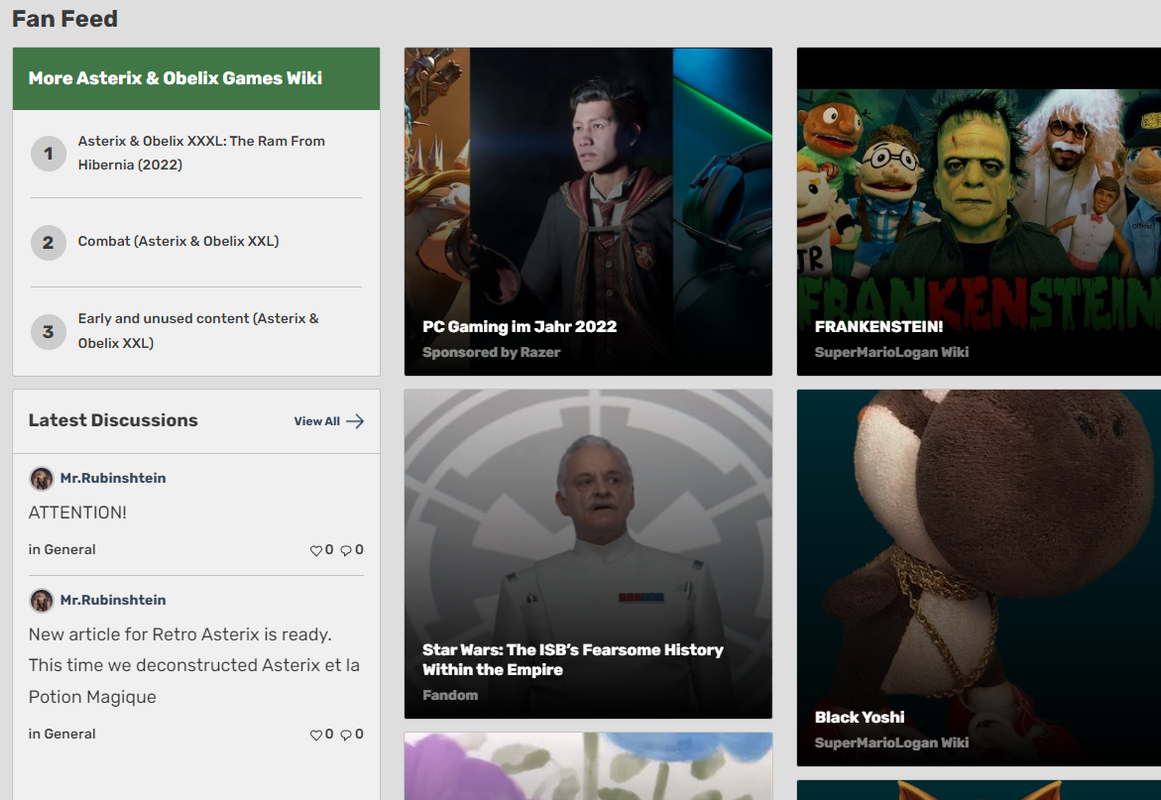Open Star Wars ISB's Fearsome History card
The image size is (1161, 800).
[x=588, y=554]
